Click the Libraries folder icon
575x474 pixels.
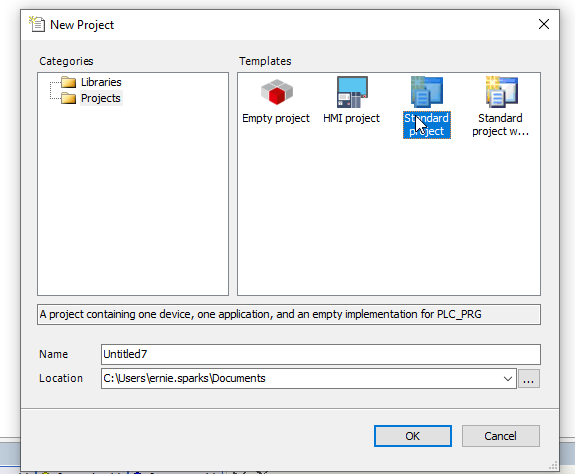tap(69, 82)
